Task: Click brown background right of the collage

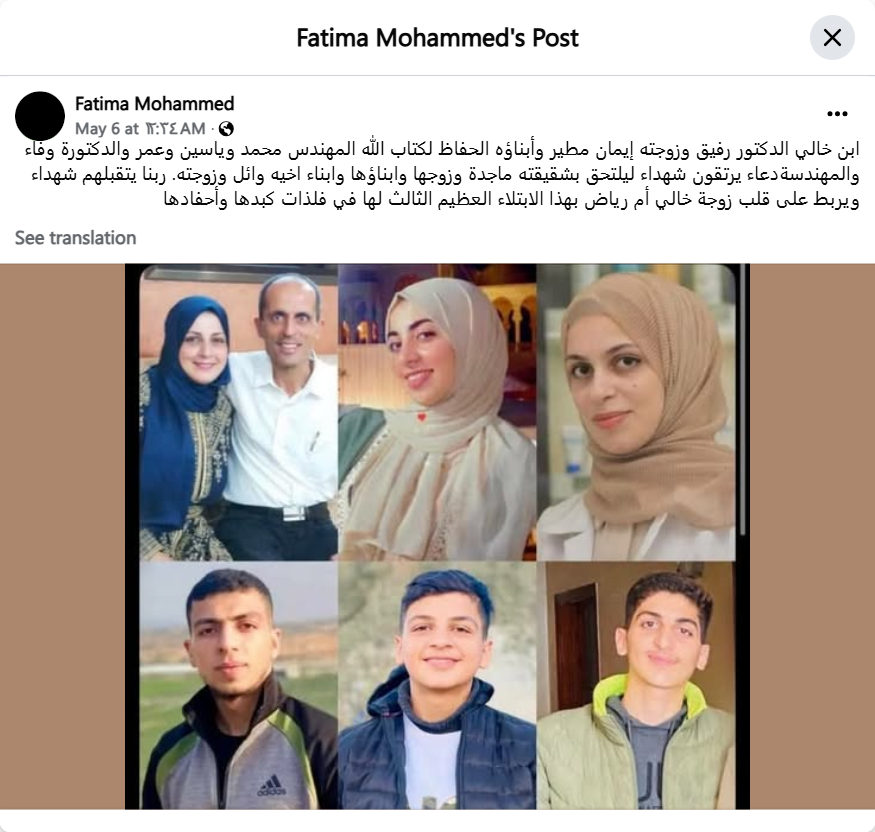Action: click(812, 537)
